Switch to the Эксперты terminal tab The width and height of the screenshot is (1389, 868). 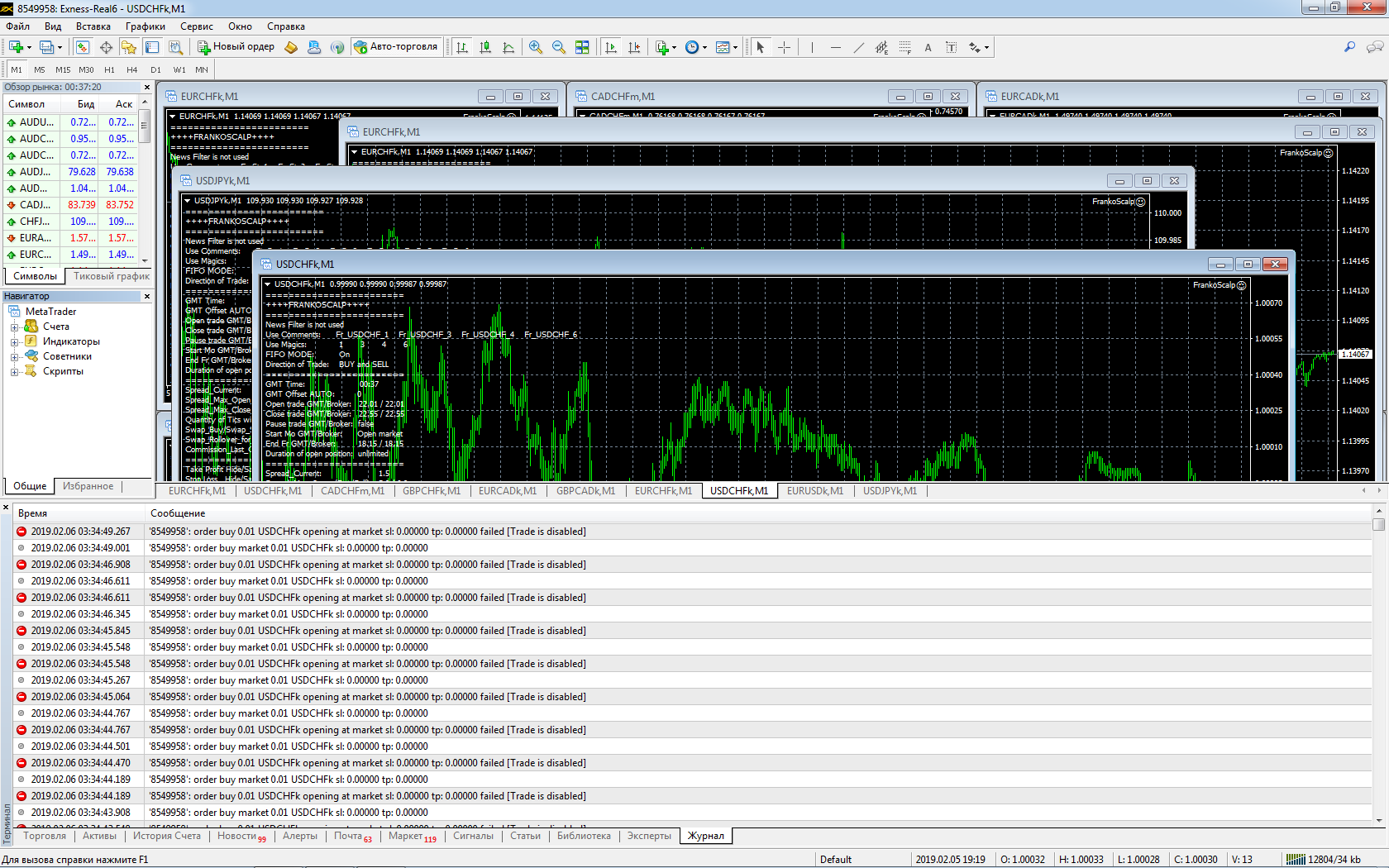click(x=649, y=836)
